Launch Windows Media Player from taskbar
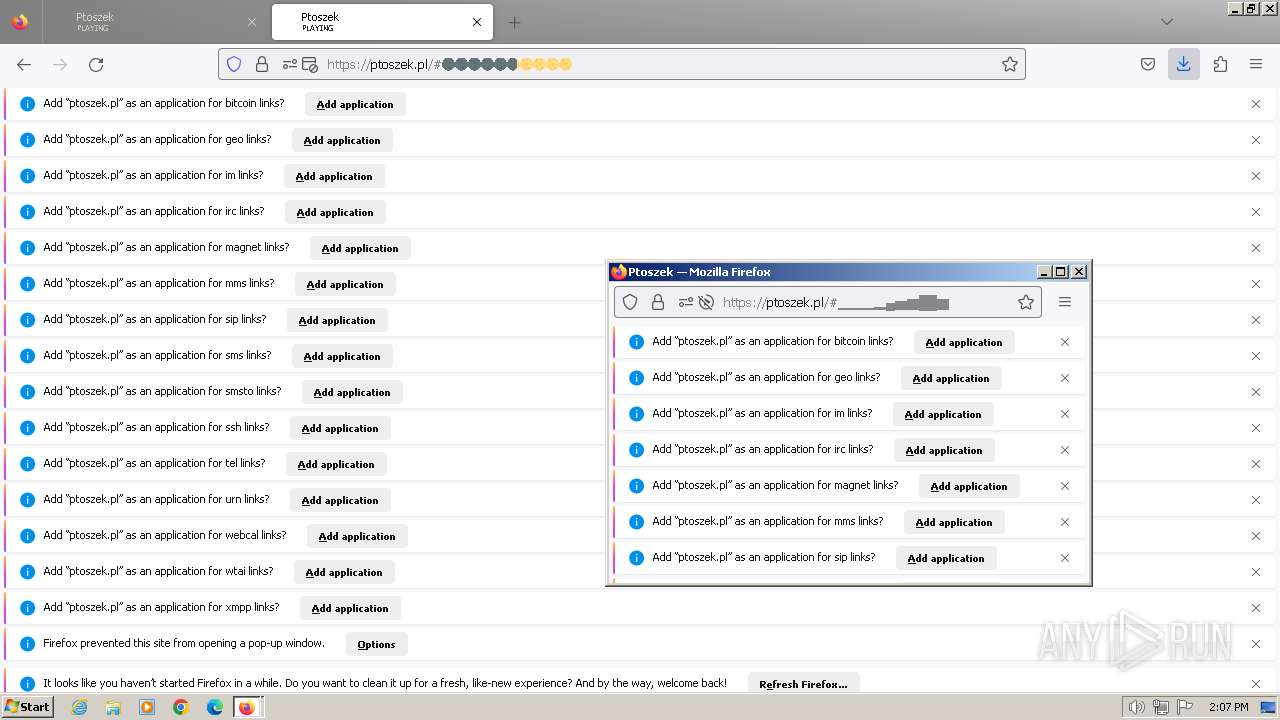The image size is (1280, 720). 147,707
